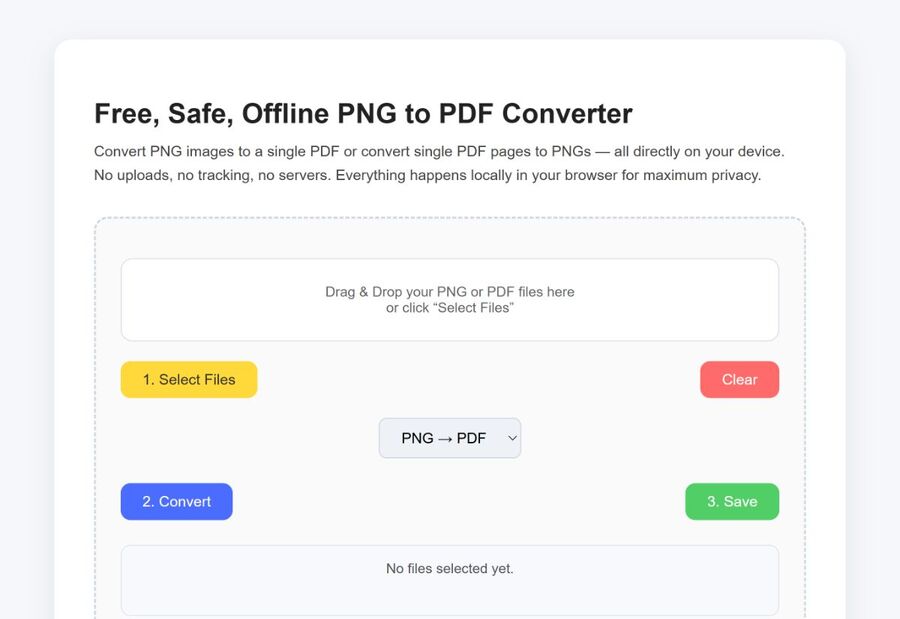Image resolution: width=900 pixels, height=619 pixels.
Task: Click "Drag & Drop your PNG or PDF files here" text
Action: [x=449, y=292]
